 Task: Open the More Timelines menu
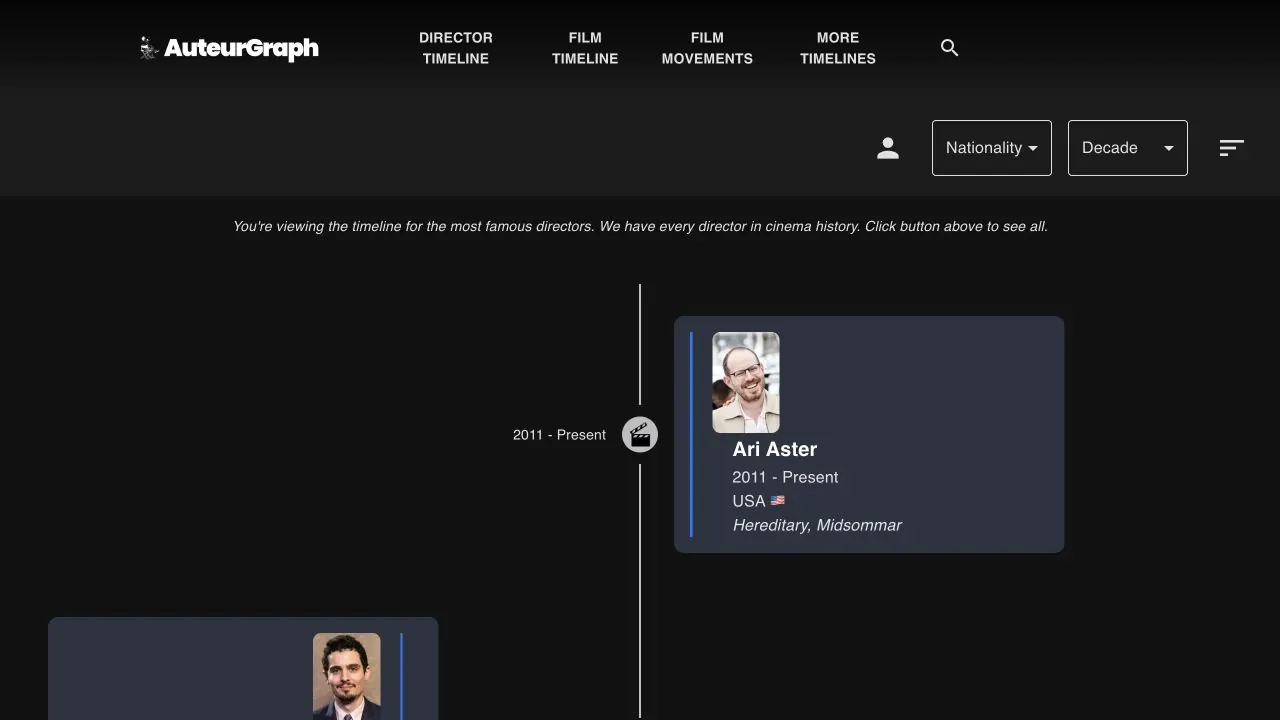[x=838, y=48]
